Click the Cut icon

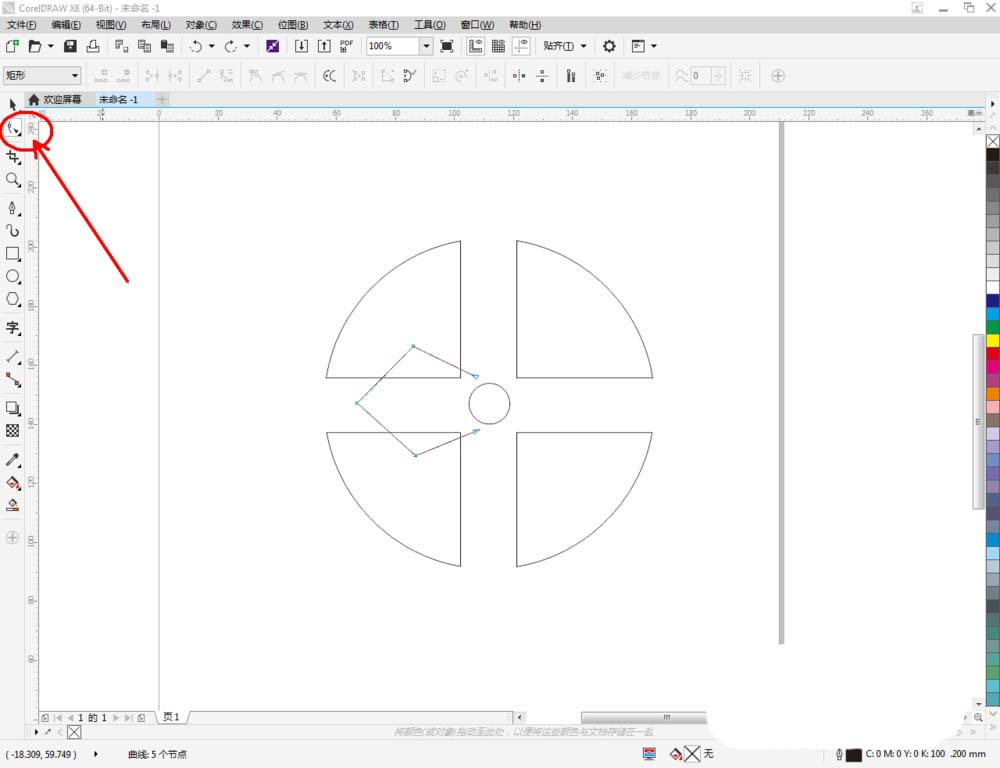point(121,46)
